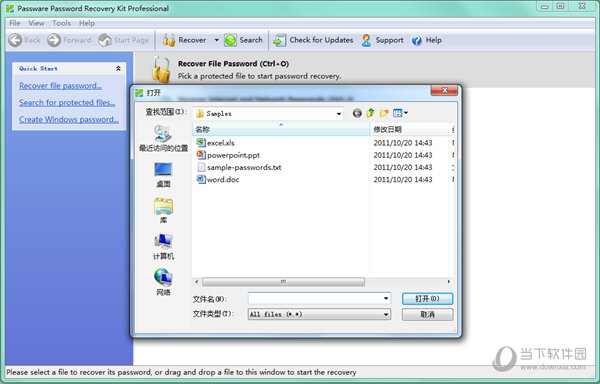
Task: Open the Tools menu
Action: coord(62,23)
